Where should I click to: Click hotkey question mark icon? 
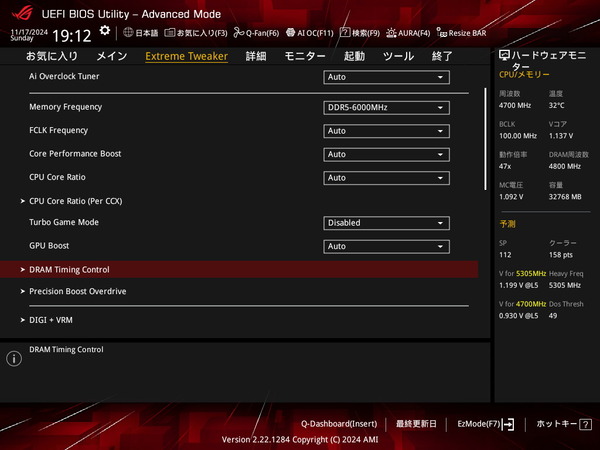(x=585, y=424)
